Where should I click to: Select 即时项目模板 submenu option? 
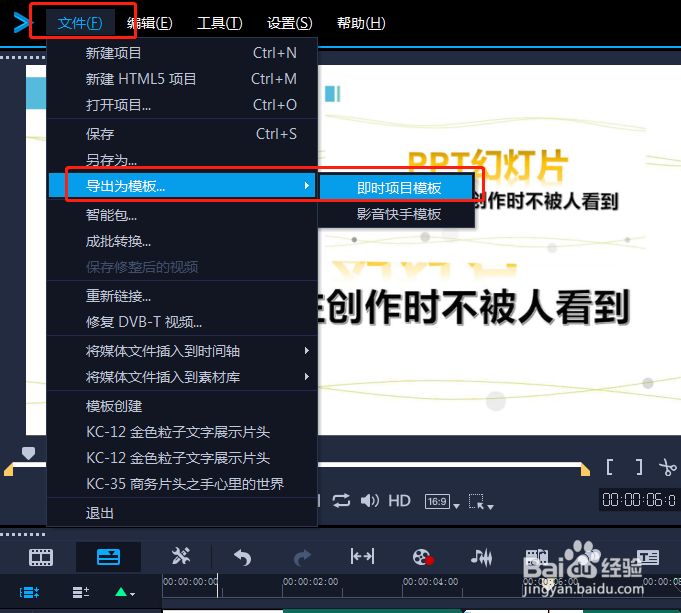coord(397,188)
